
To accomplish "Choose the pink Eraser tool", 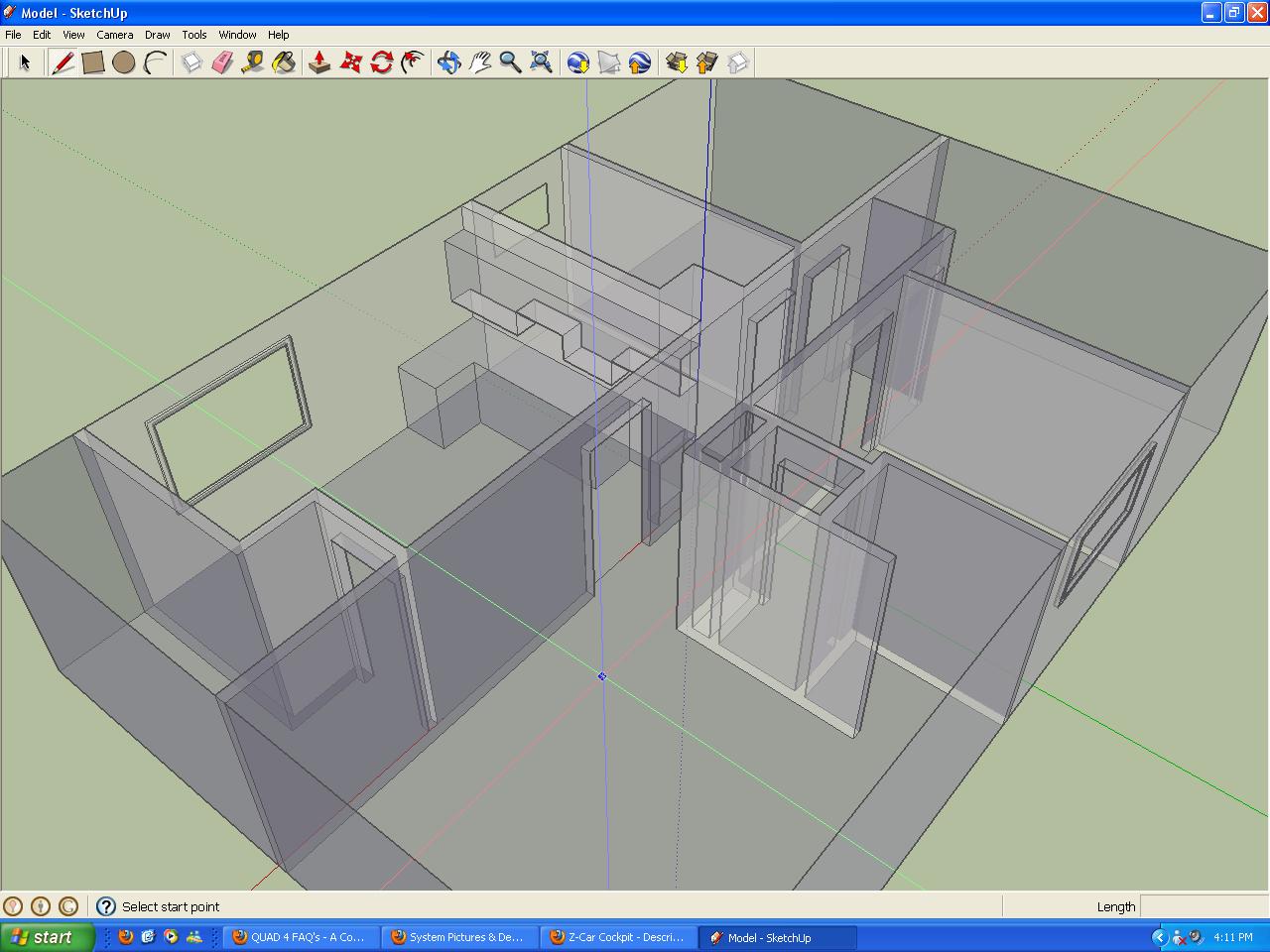I will tap(222, 62).
